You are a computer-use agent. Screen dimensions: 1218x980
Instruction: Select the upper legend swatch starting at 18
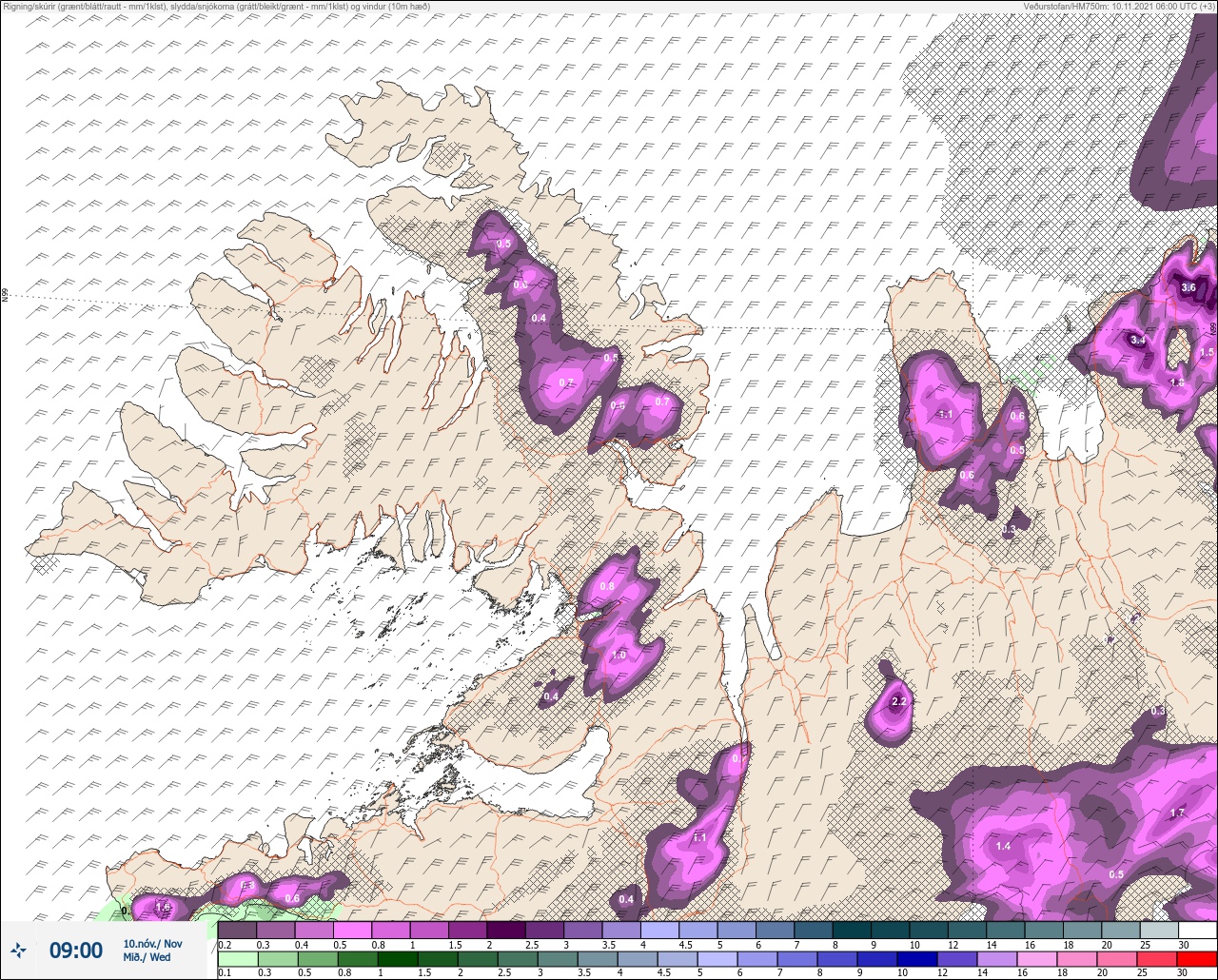1083,930
